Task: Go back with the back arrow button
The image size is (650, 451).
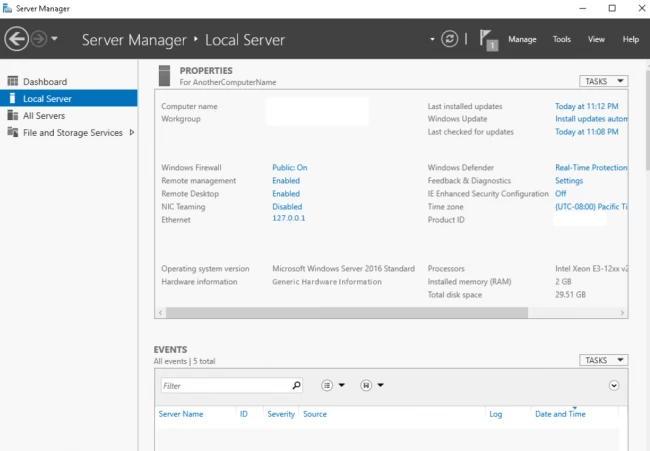Action: (16, 39)
